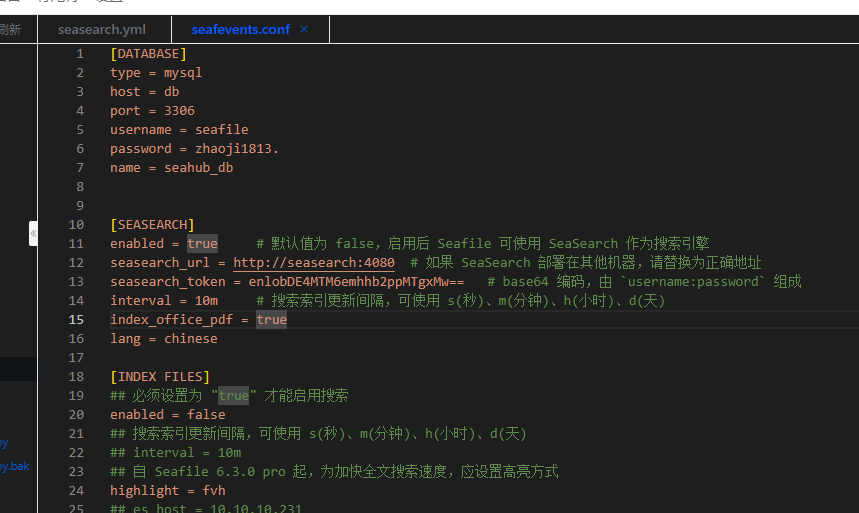Place cursor on 'type = mysql' line
The height and width of the screenshot is (513, 859).
156,73
